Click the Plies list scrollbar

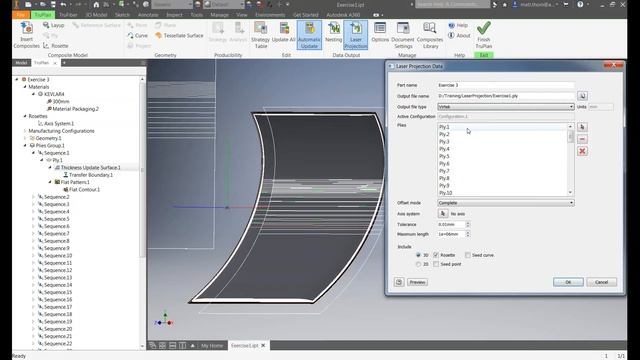(570, 159)
